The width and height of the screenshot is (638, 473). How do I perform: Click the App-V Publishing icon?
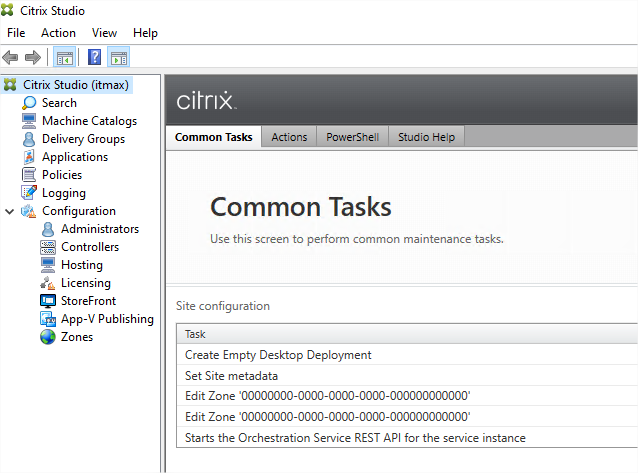pos(48,319)
